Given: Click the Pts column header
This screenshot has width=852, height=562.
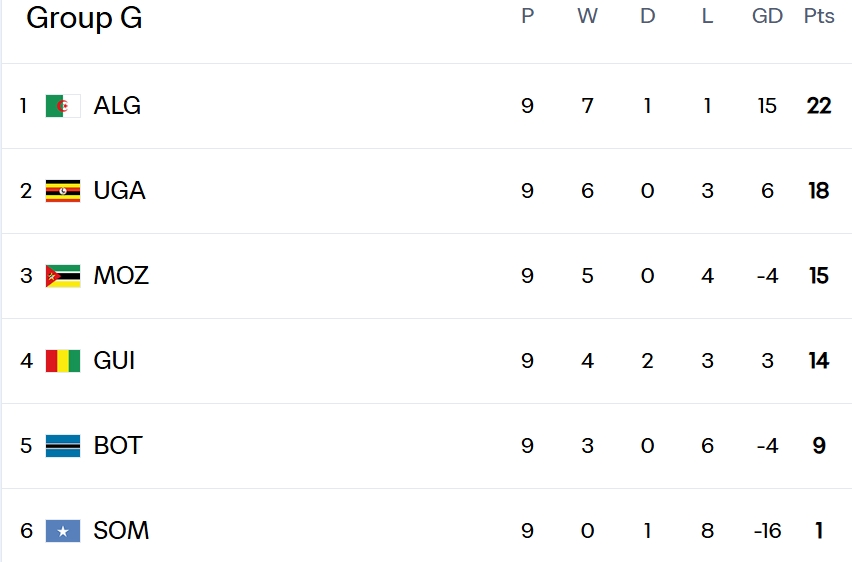Looking at the screenshot, I should [x=819, y=17].
